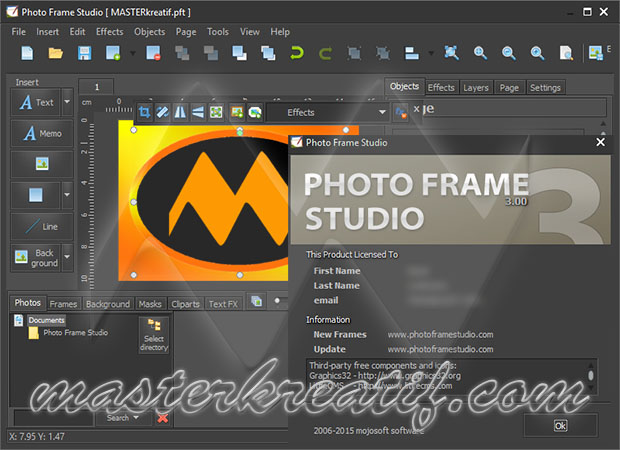Click the Export image icon in toolbar
This screenshot has height=450, width=620.
[596, 53]
